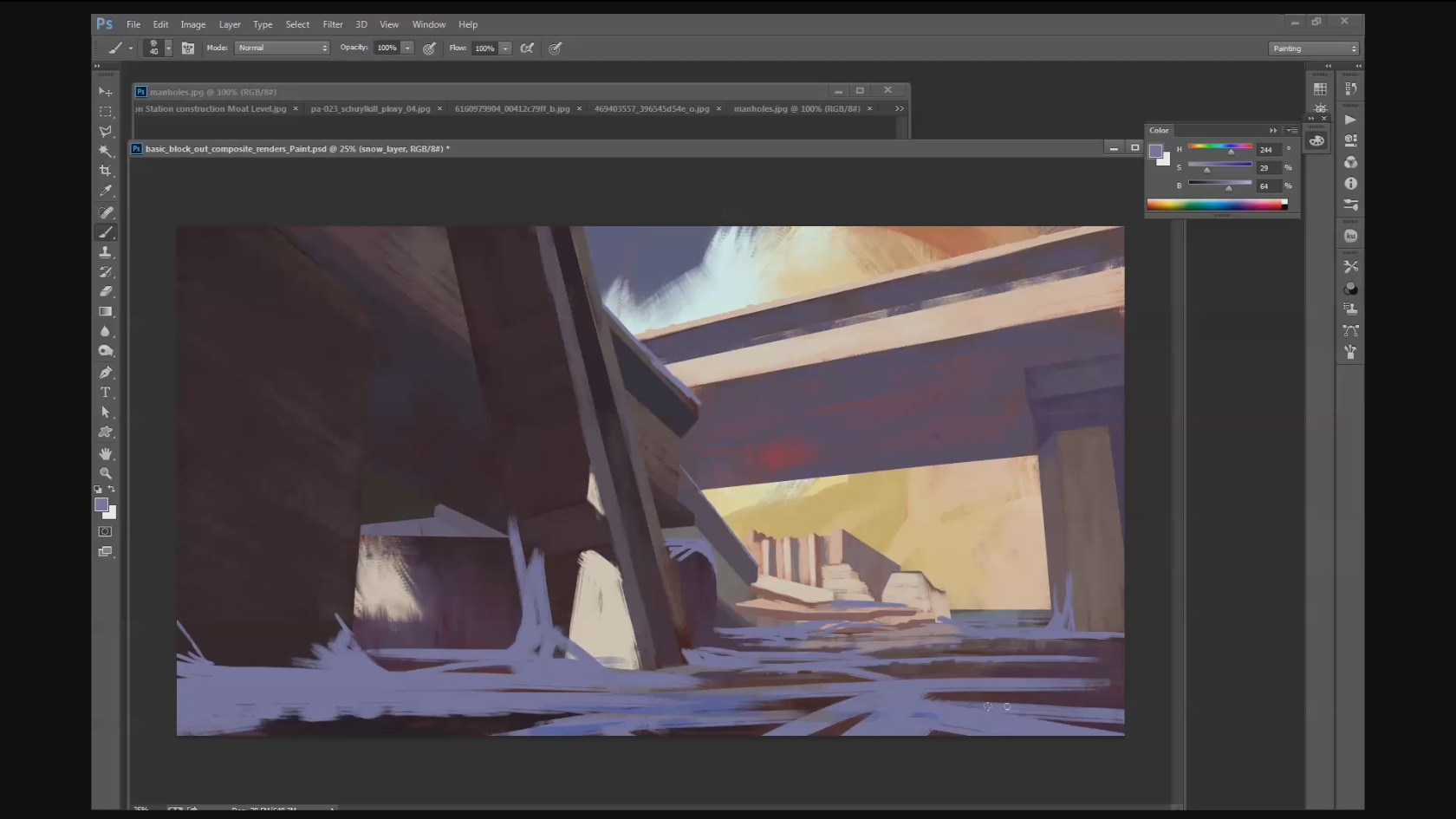This screenshot has width=1456, height=819.
Task: Open the Filter menu
Action: (x=333, y=24)
